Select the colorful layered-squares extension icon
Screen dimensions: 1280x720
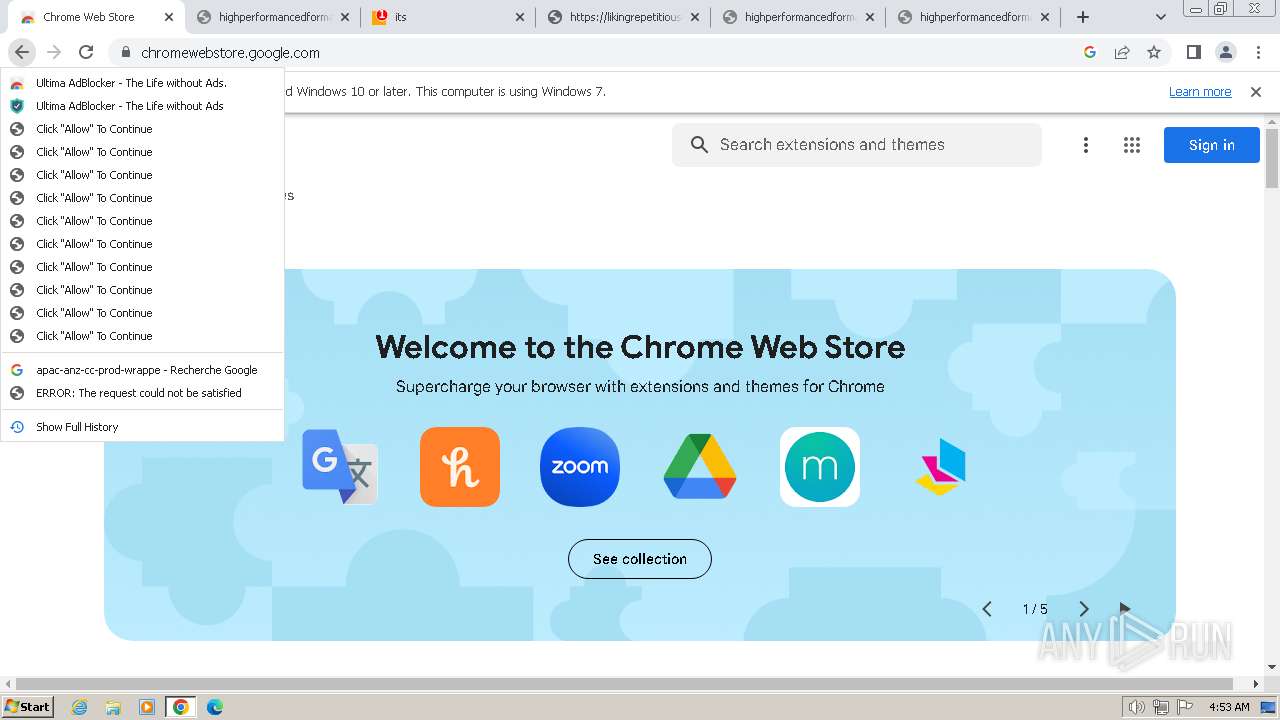941,467
